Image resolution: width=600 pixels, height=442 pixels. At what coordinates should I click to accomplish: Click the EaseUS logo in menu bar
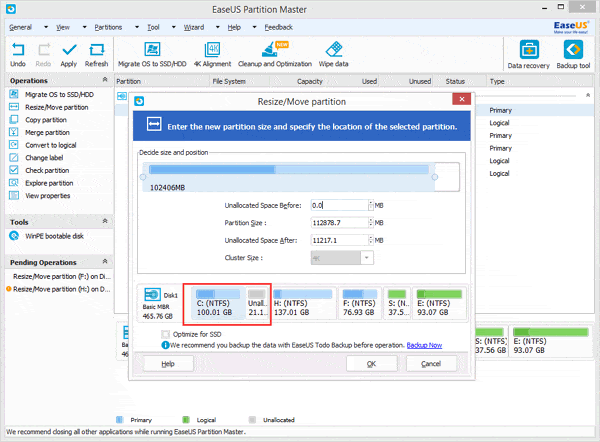571,27
